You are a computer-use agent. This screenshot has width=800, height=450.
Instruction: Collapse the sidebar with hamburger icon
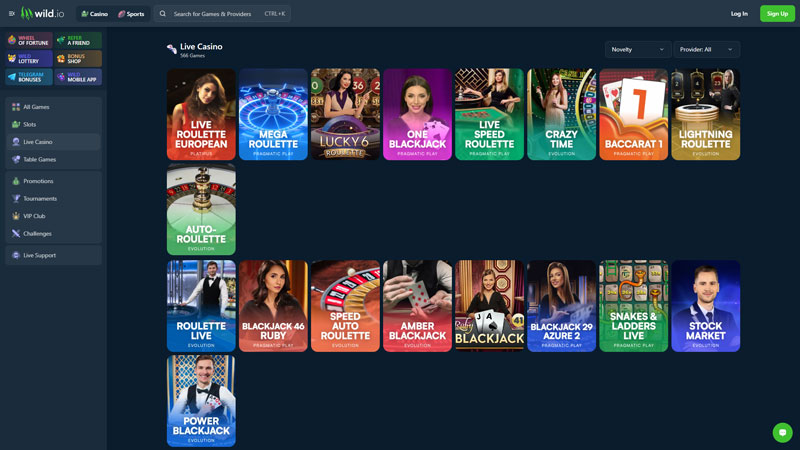(12, 14)
